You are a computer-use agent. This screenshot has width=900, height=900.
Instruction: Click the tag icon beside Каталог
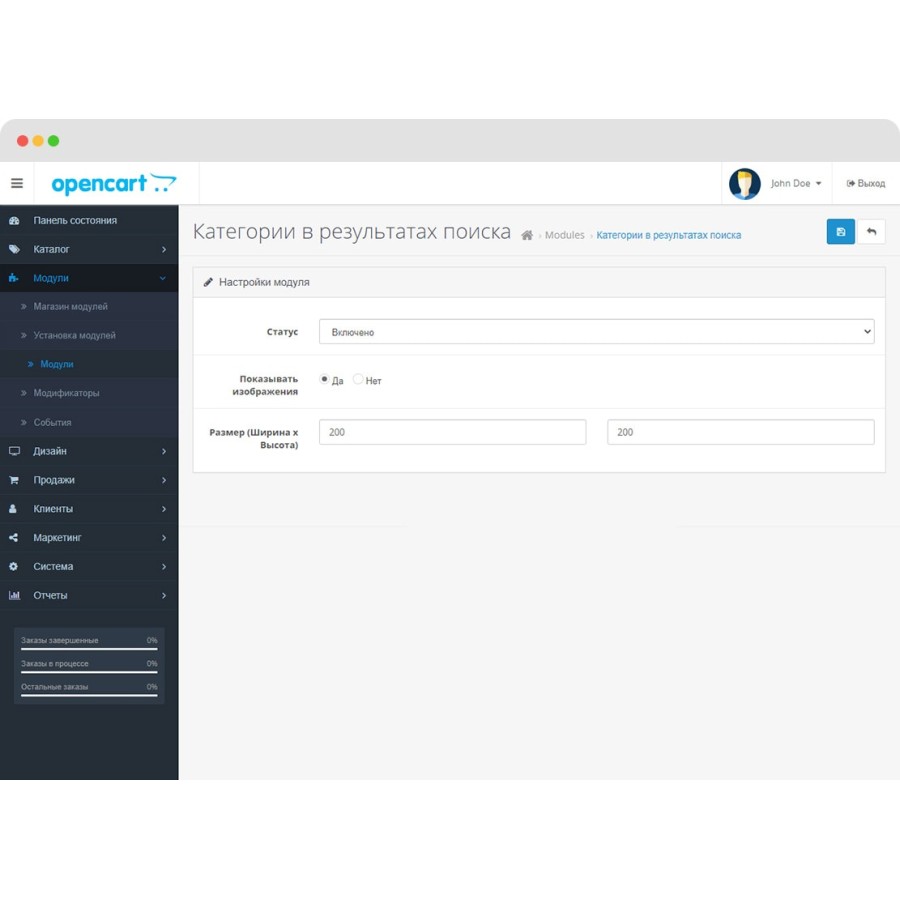(14, 249)
